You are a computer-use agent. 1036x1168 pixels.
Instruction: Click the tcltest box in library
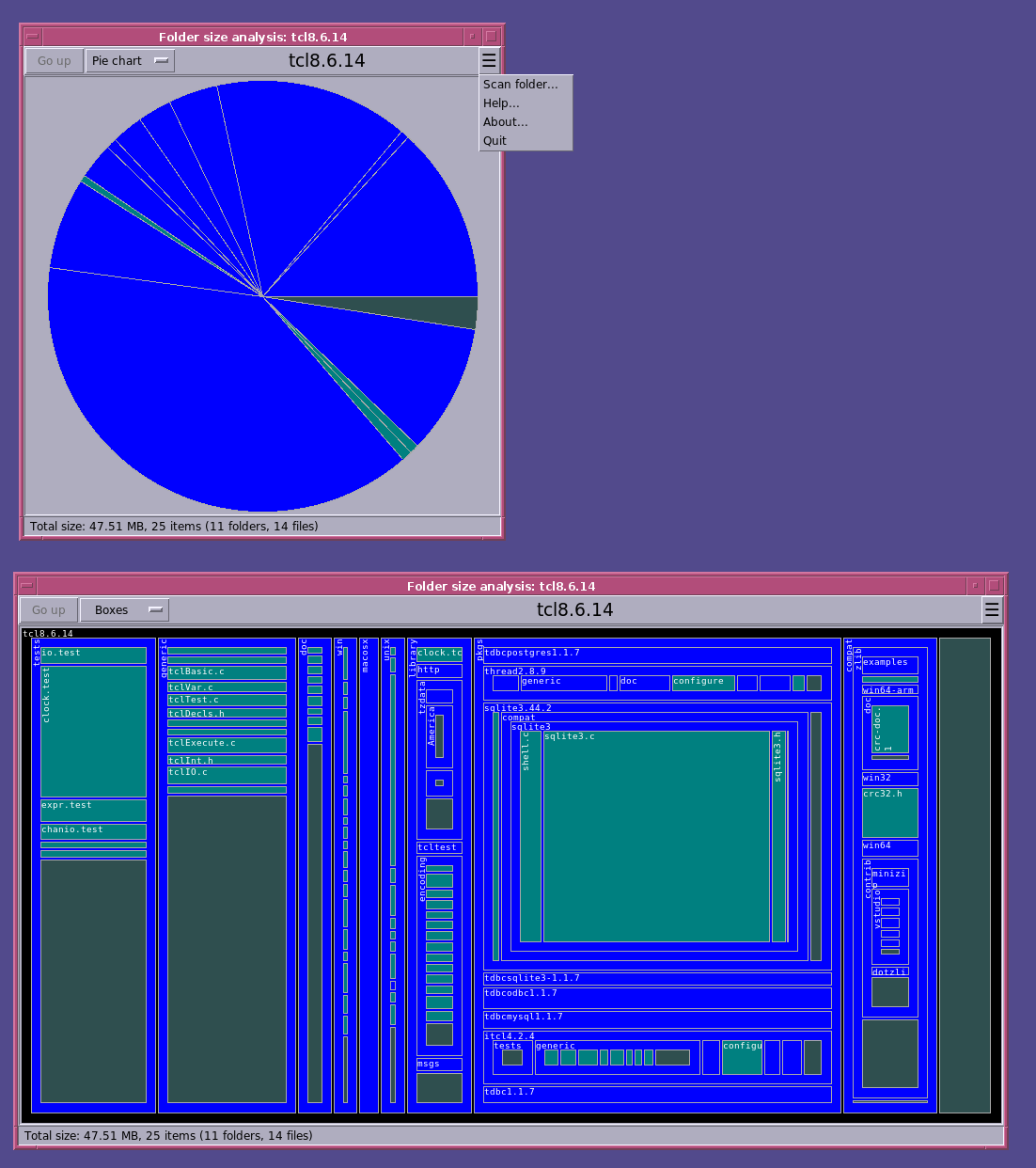click(439, 847)
